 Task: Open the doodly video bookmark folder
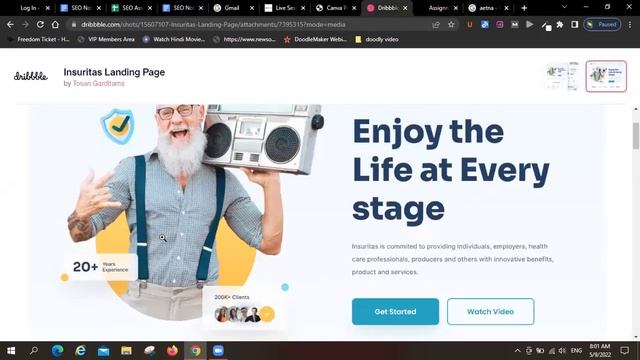click(x=377, y=39)
